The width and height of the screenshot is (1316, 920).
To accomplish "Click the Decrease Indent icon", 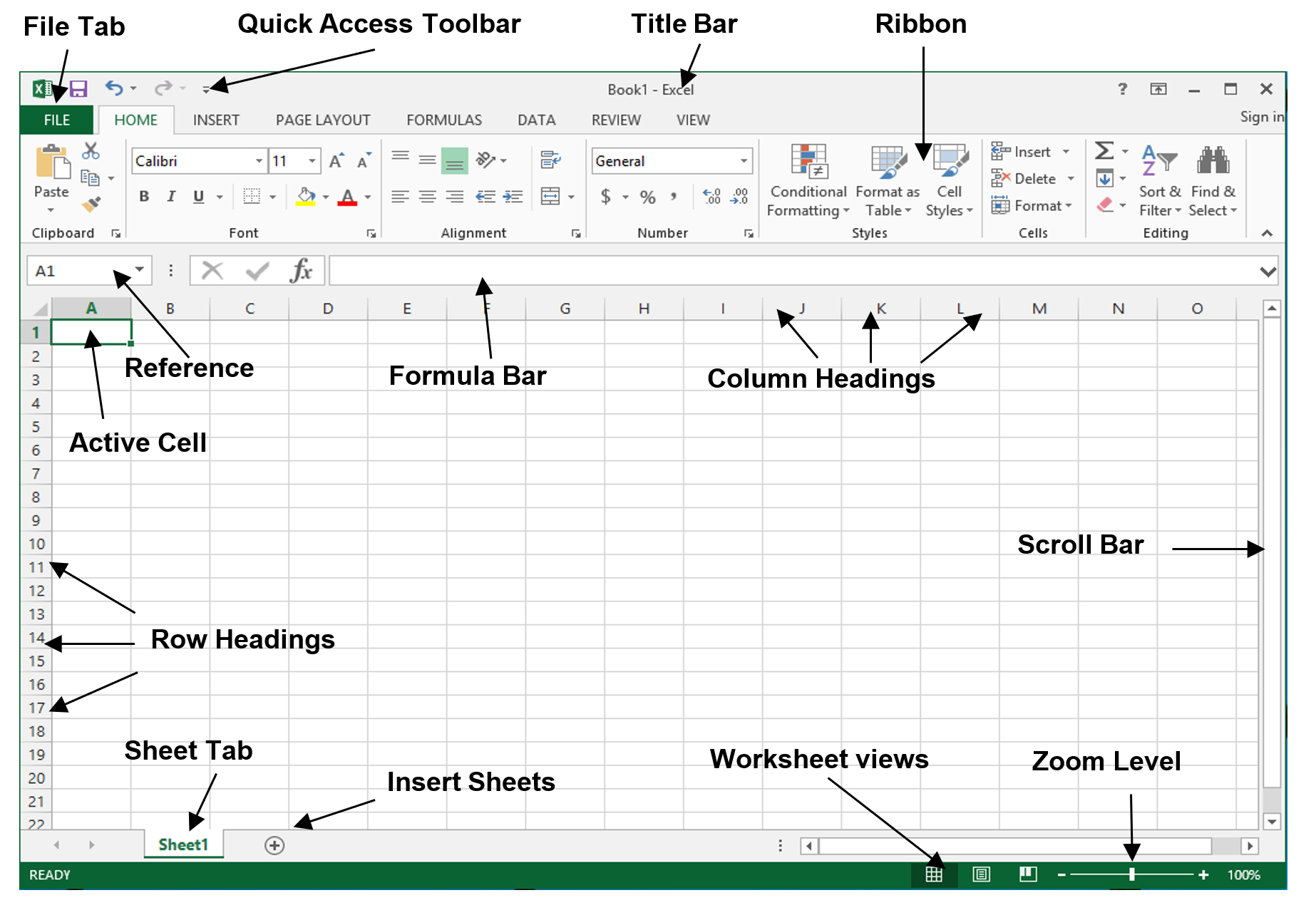I will (x=485, y=197).
